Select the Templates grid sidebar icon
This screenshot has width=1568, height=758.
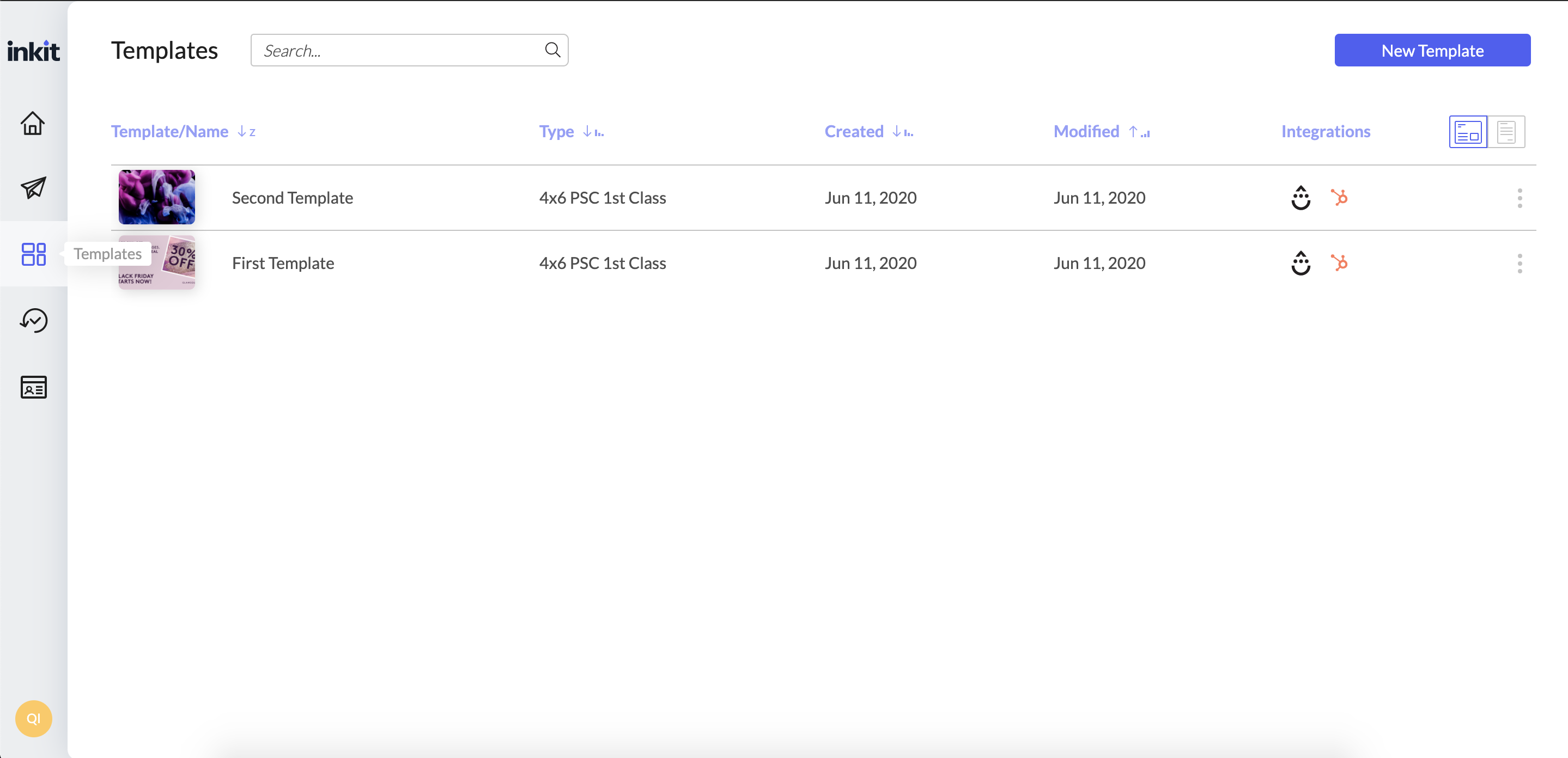coord(33,254)
